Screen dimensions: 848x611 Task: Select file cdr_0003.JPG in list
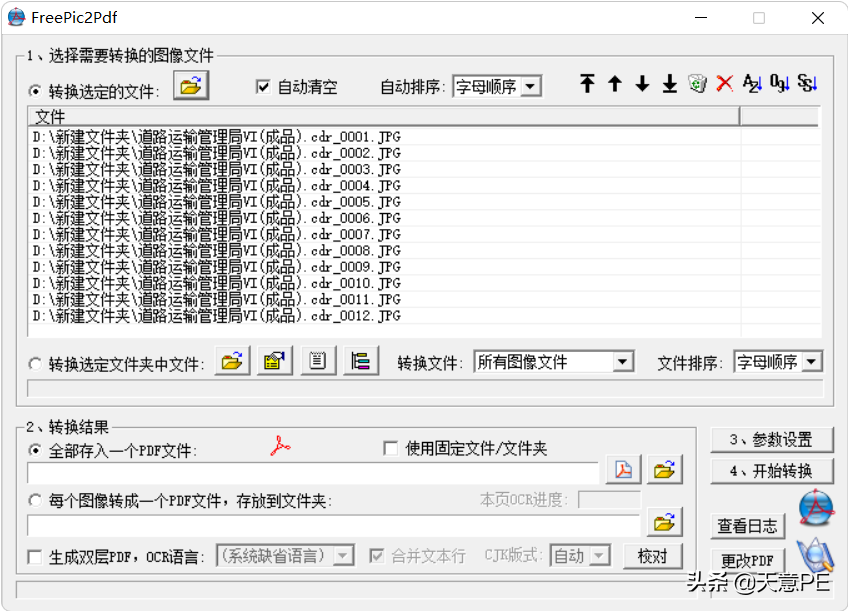pos(216,169)
